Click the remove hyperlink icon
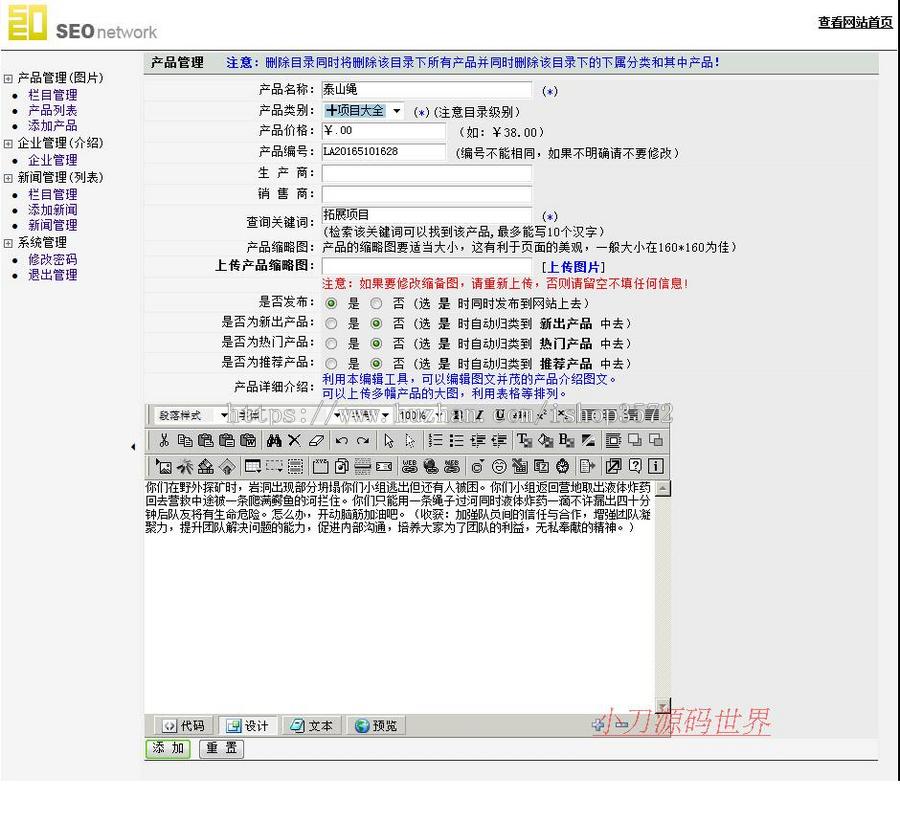The height and width of the screenshot is (822, 900). 452,466
